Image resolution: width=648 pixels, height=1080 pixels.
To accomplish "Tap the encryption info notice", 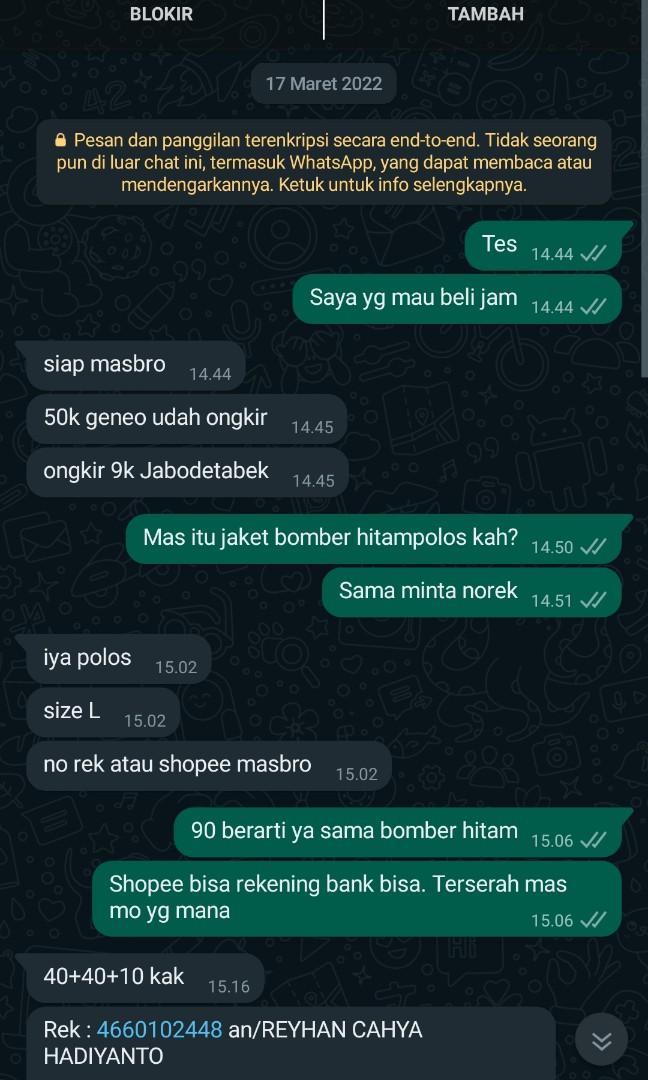I will [324, 163].
